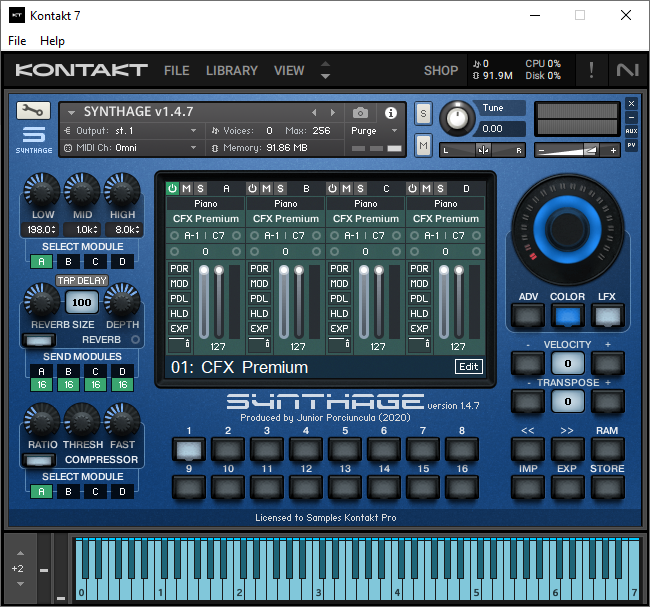Click the RAM button

607,449
